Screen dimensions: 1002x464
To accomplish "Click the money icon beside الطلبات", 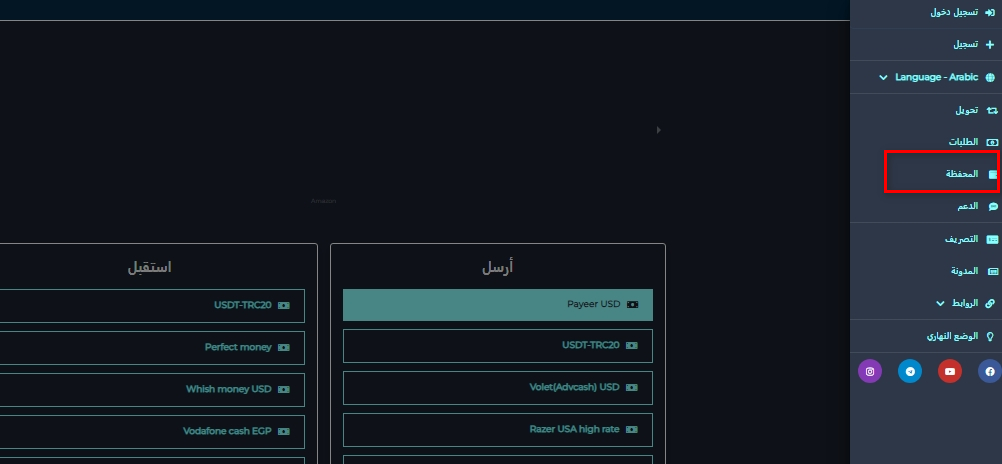I will tap(992, 143).
